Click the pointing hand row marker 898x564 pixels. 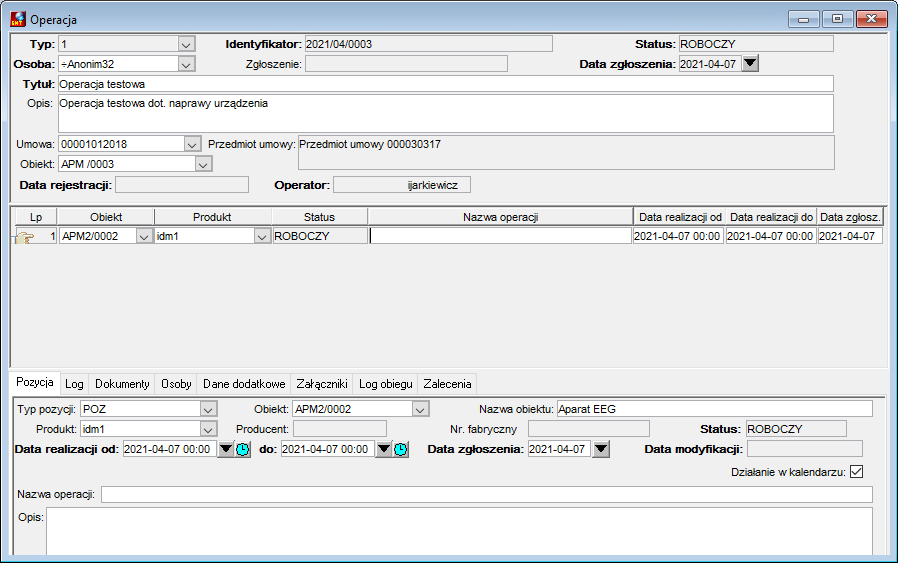(25, 236)
